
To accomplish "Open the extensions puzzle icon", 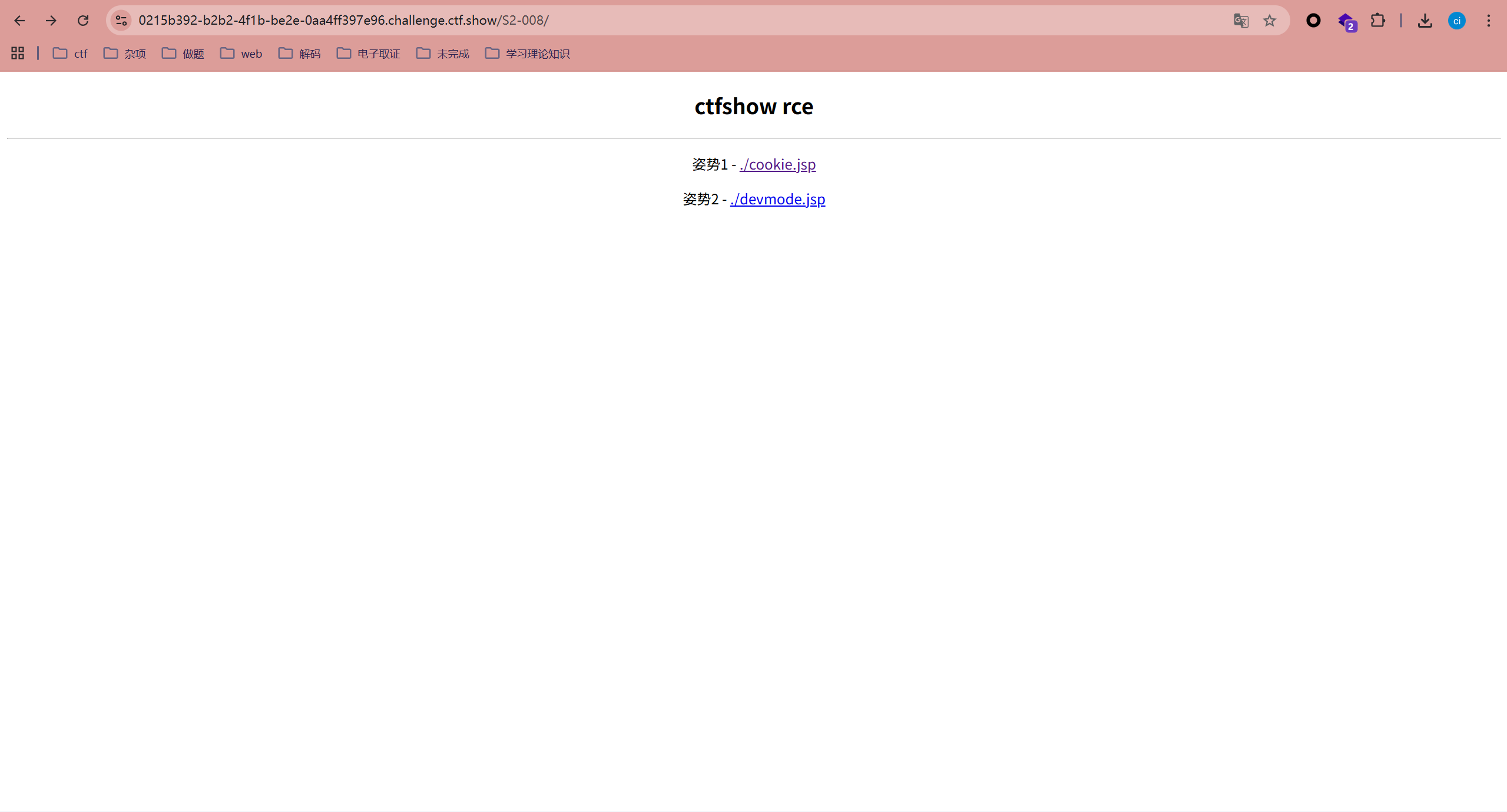I will 1377,21.
